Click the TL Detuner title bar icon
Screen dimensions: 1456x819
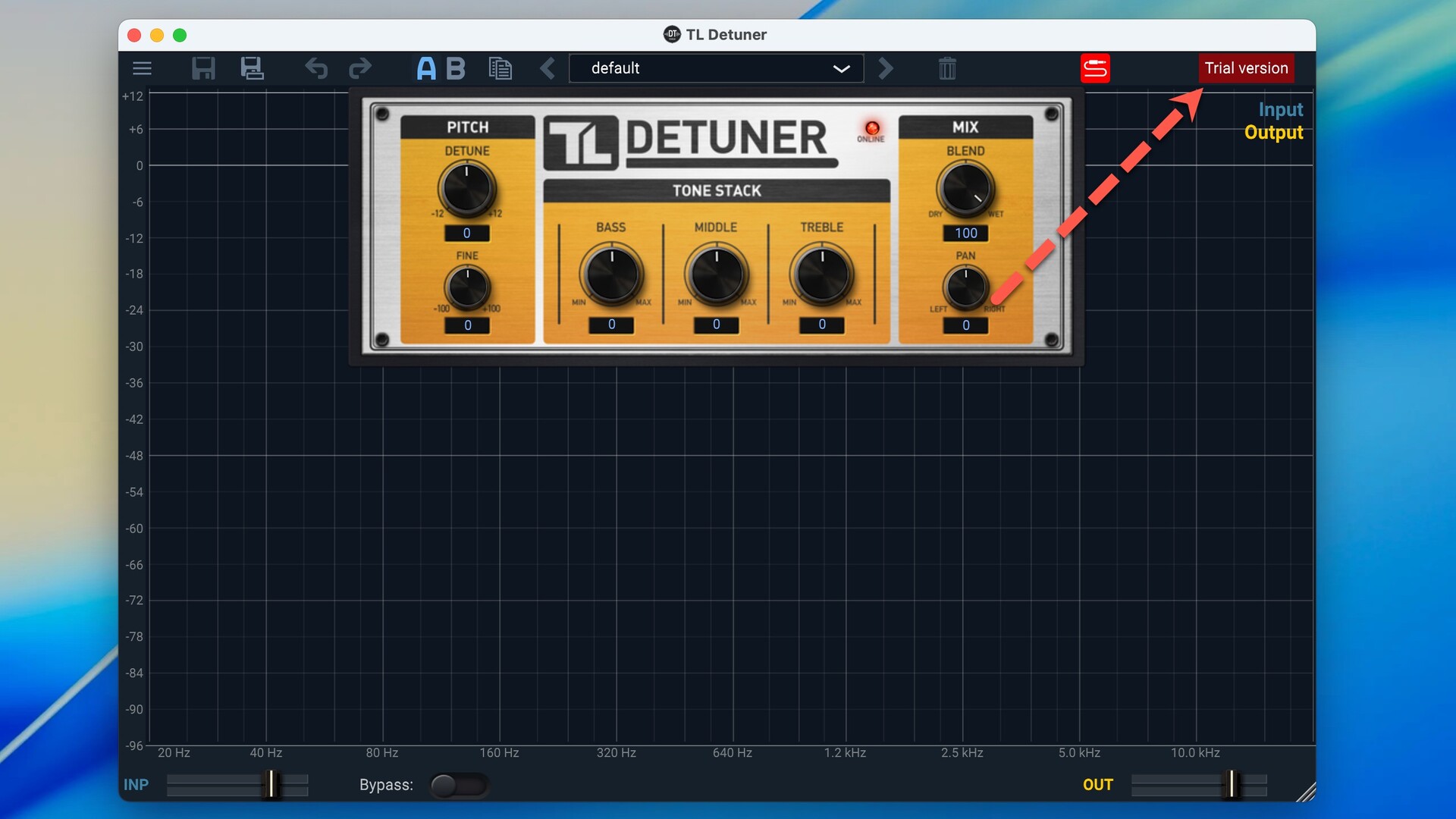[672, 34]
